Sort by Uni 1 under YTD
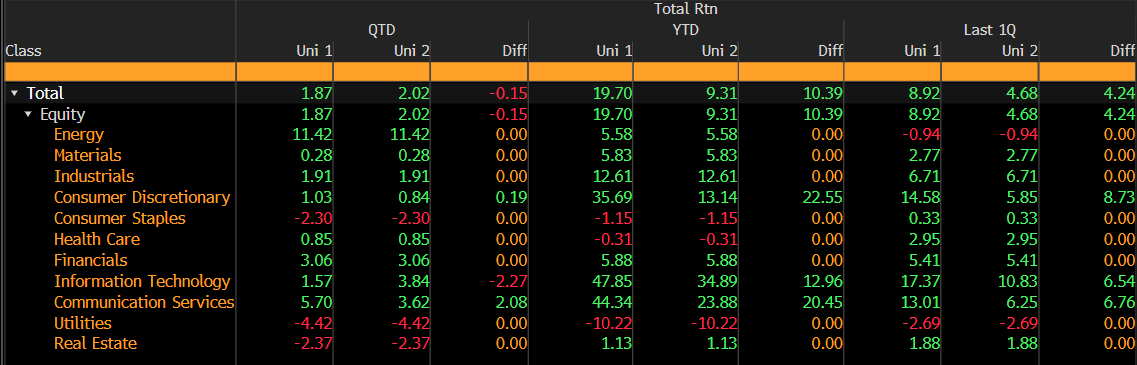 click(x=614, y=51)
